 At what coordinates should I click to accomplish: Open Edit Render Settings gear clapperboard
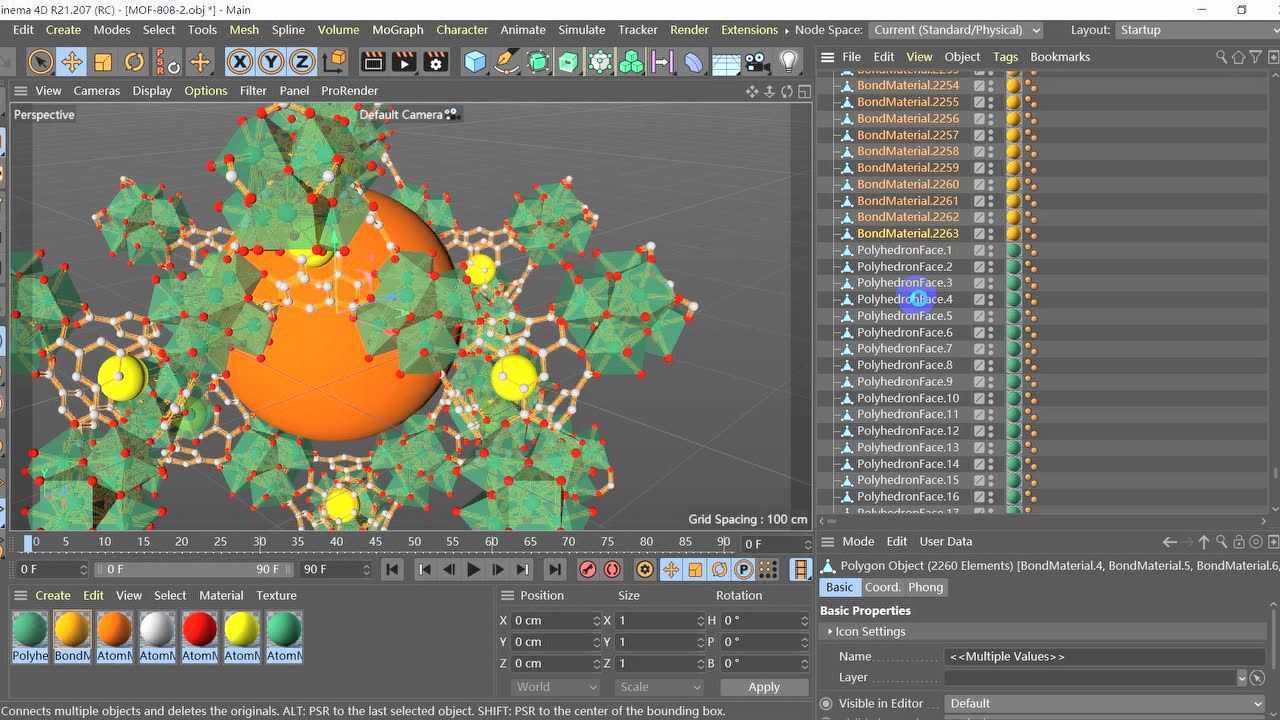[435, 62]
